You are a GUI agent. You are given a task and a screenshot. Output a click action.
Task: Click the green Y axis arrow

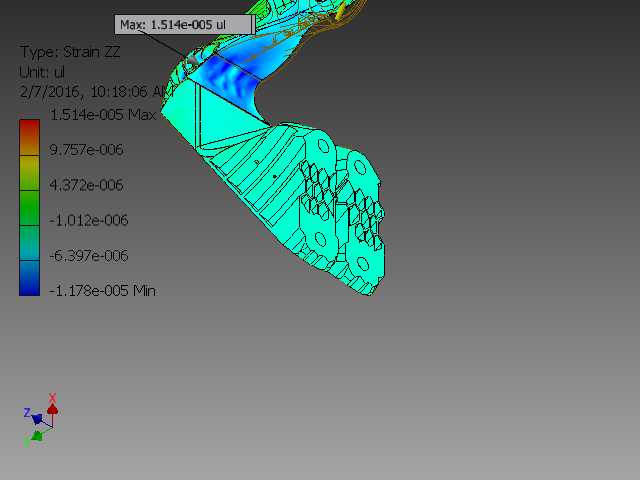coord(37,436)
